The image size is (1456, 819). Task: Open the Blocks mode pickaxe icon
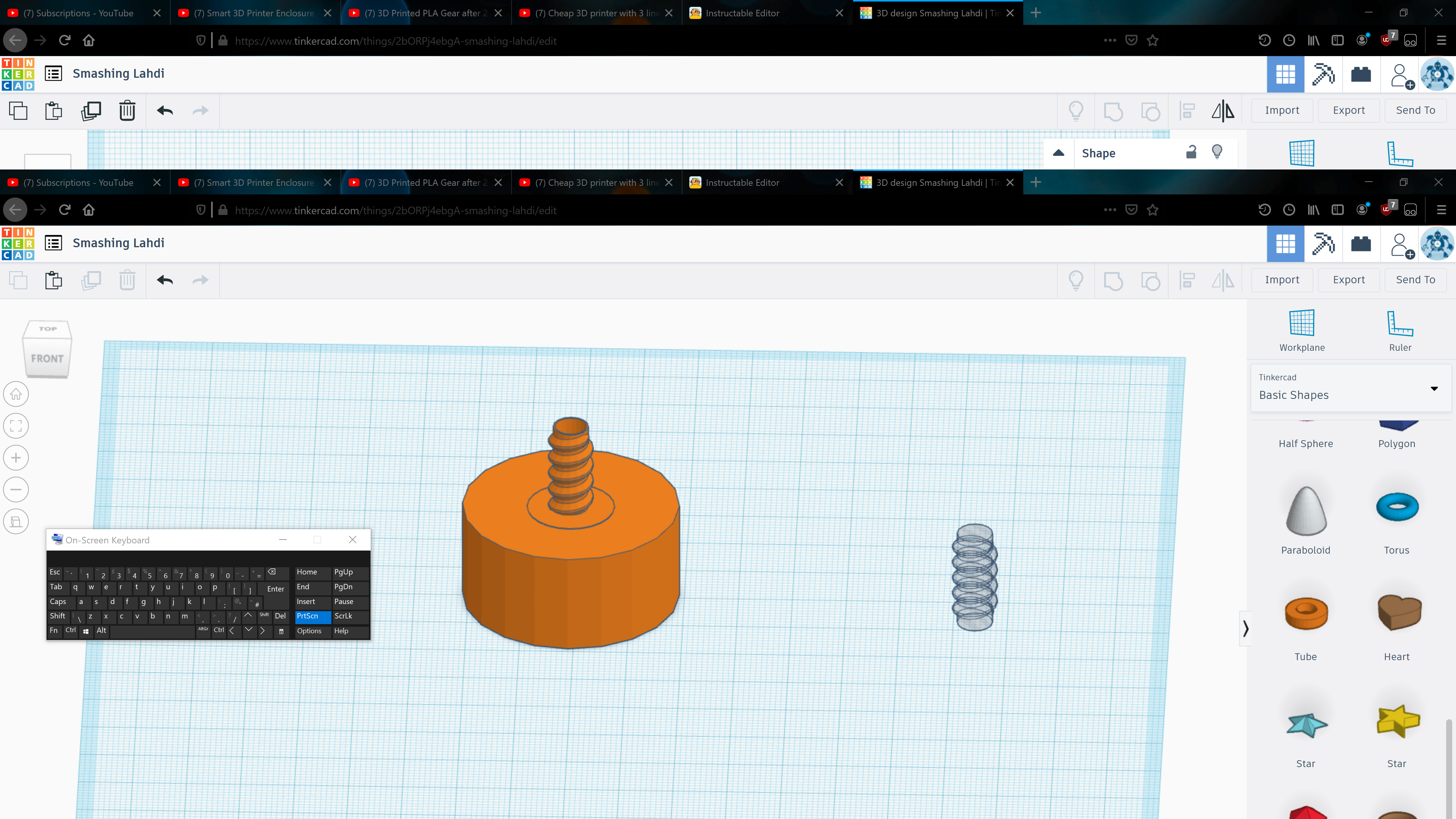pos(1323,244)
